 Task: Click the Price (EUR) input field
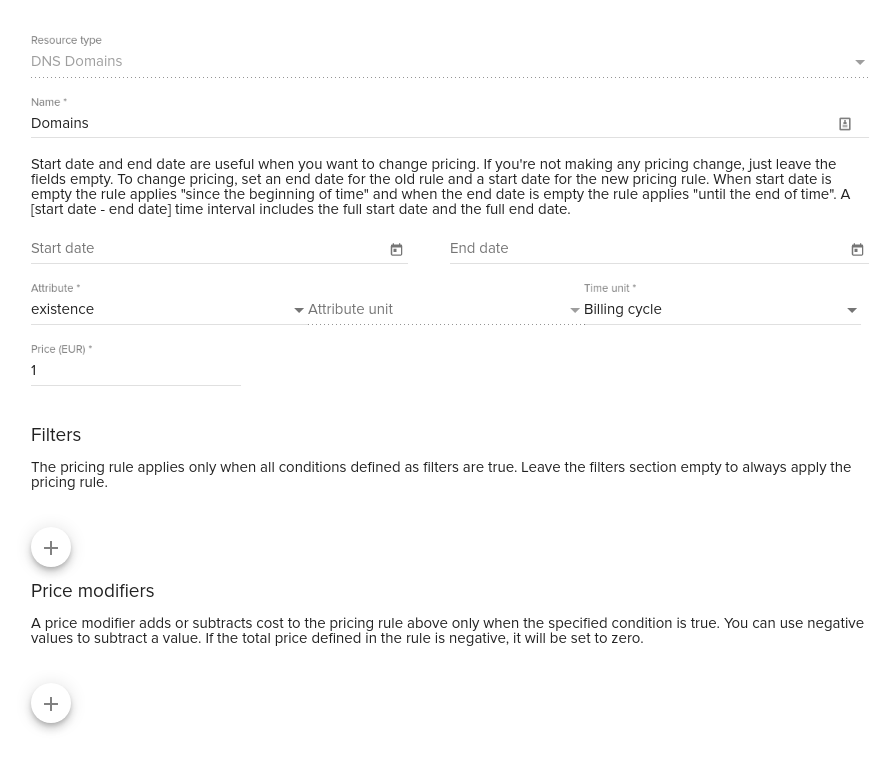(x=136, y=371)
